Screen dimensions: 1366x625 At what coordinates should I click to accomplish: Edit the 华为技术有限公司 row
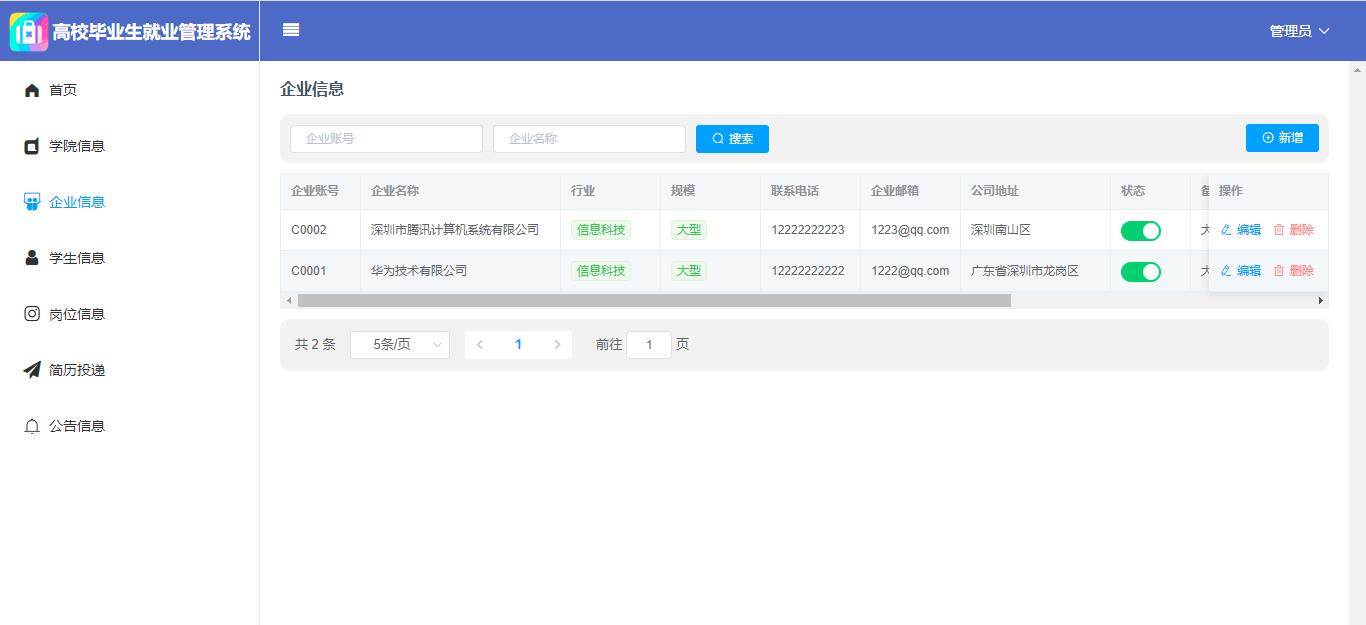pos(1241,271)
